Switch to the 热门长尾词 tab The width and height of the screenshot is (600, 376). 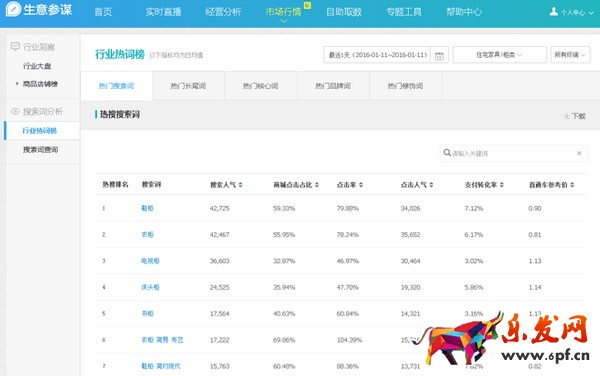[188, 86]
